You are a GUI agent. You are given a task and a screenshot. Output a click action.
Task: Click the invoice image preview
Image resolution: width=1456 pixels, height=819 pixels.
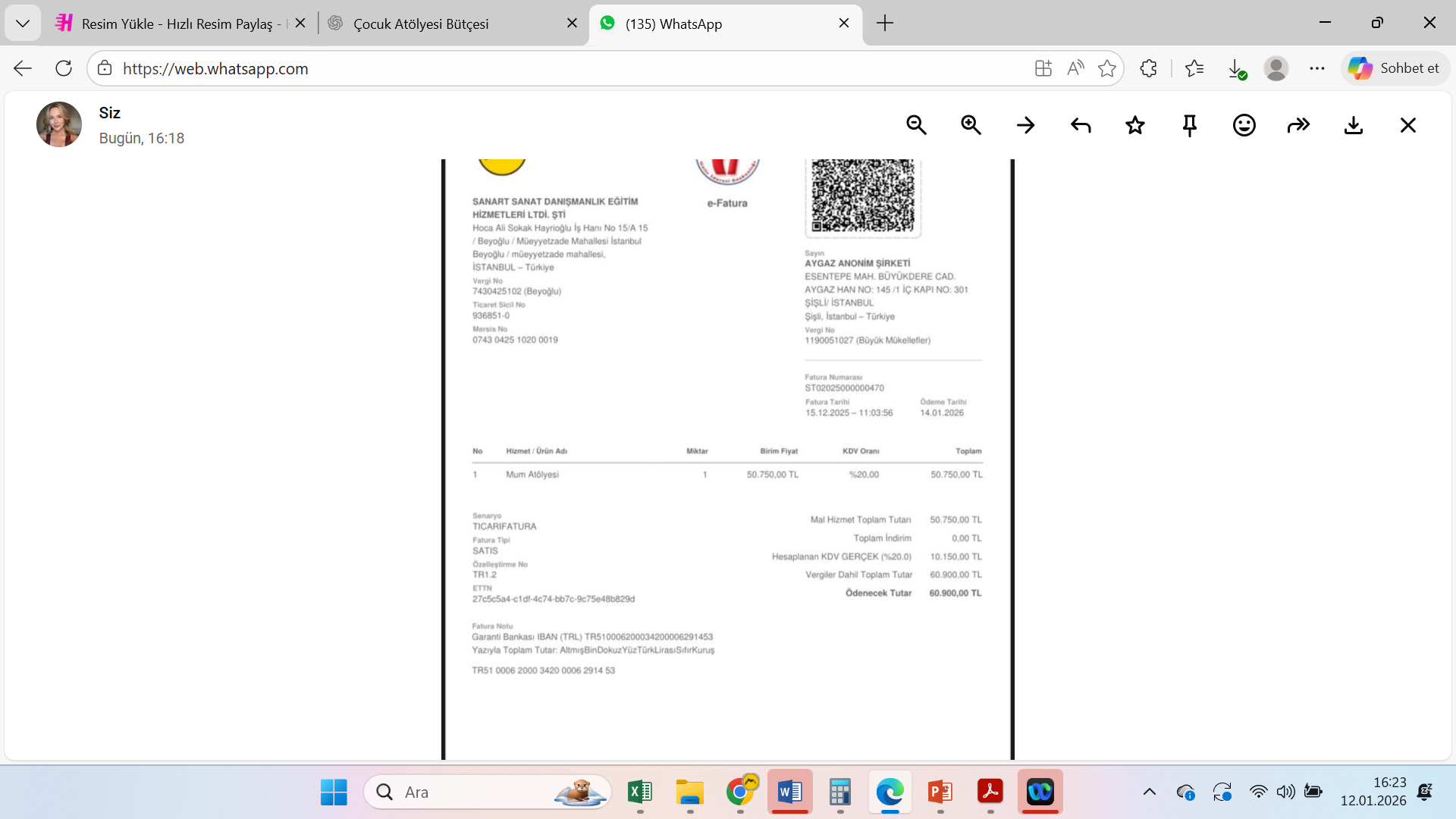tap(728, 460)
